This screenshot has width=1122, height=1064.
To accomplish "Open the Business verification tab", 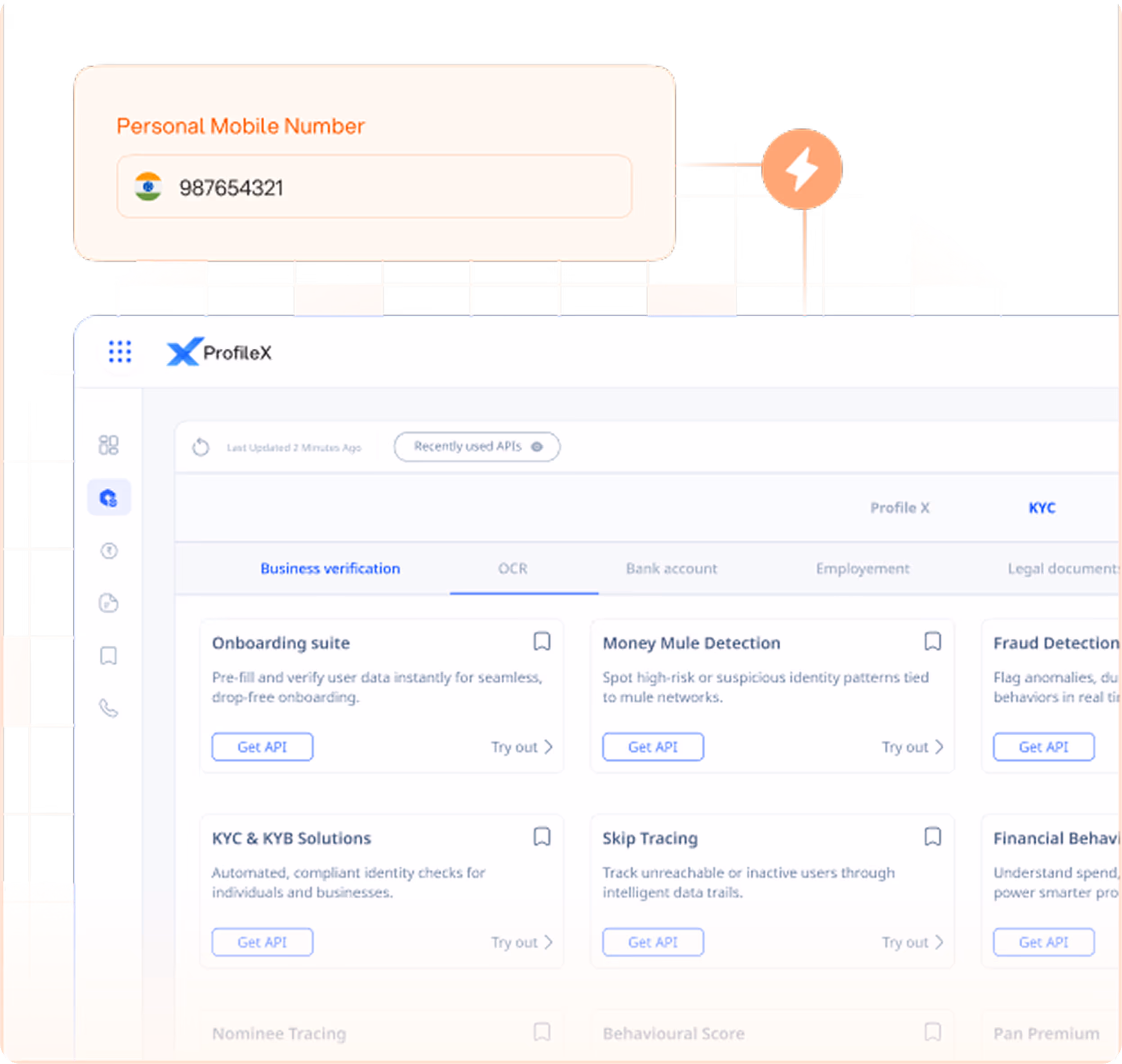I will click(330, 568).
